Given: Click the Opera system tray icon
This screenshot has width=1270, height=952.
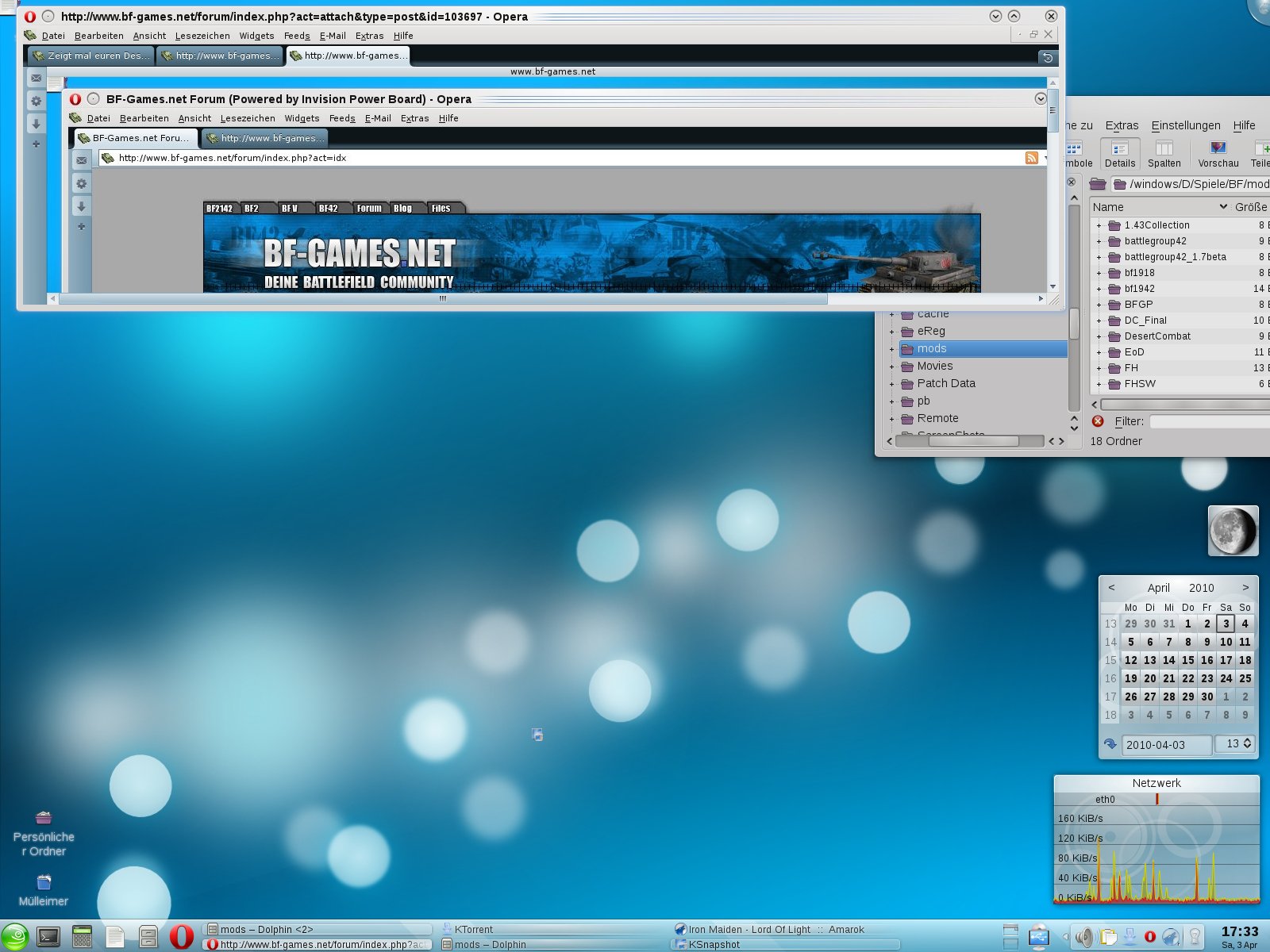Looking at the screenshot, I should 1149,937.
